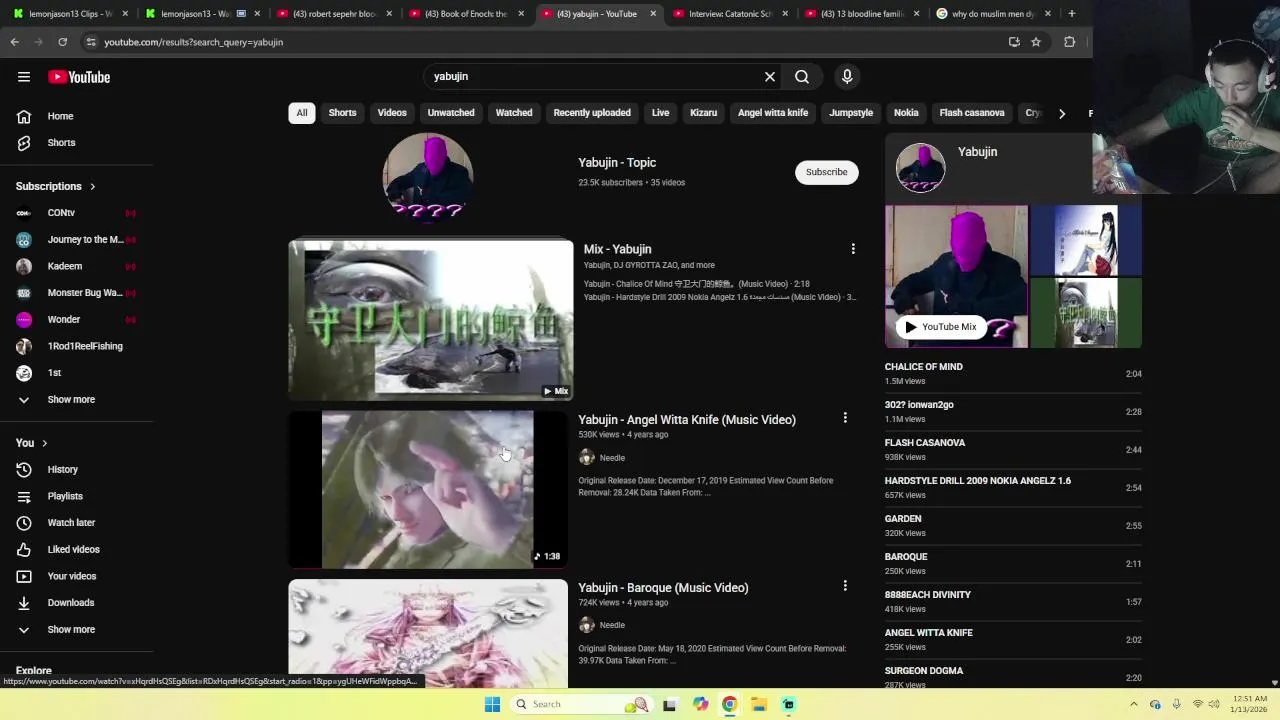The height and width of the screenshot is (720, 1280).
Task: Open Yabujin - Baroque video title
Action: tap(663, 588)
